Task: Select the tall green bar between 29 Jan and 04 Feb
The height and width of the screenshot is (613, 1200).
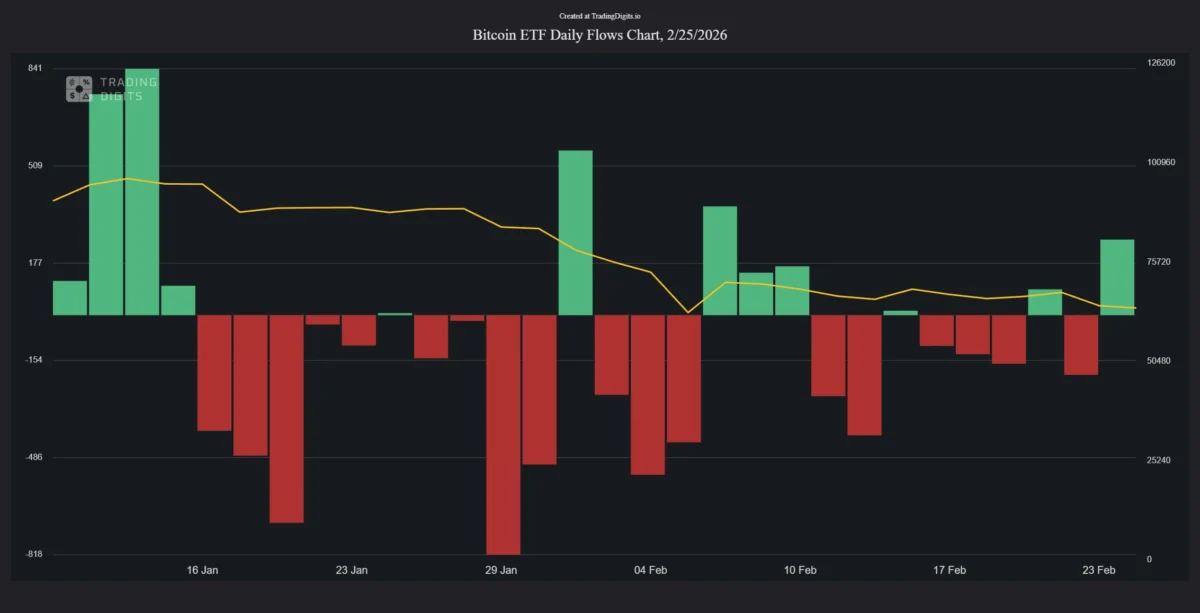Action: click(x=575, y=232)
